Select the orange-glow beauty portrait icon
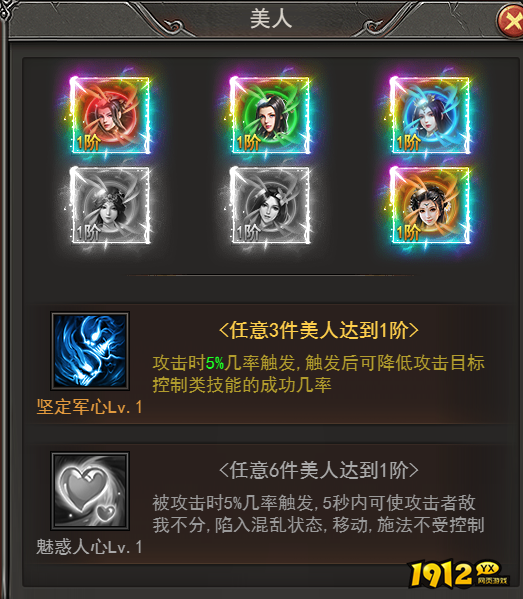 tap(430, 206)
